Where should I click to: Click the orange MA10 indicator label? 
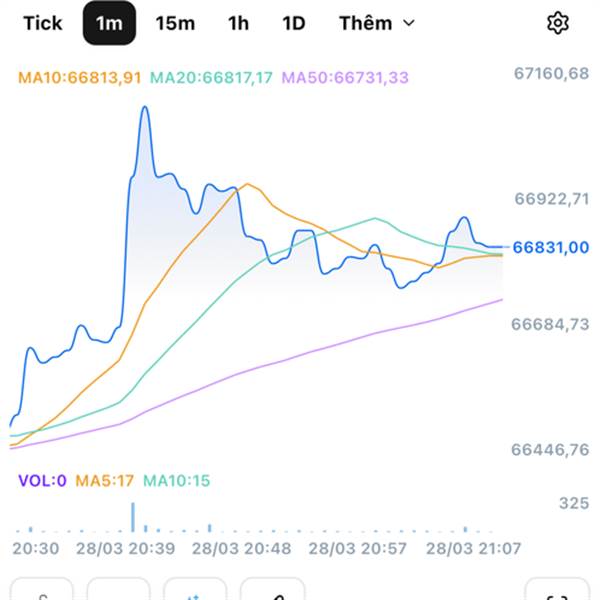(x=80, y=77)
